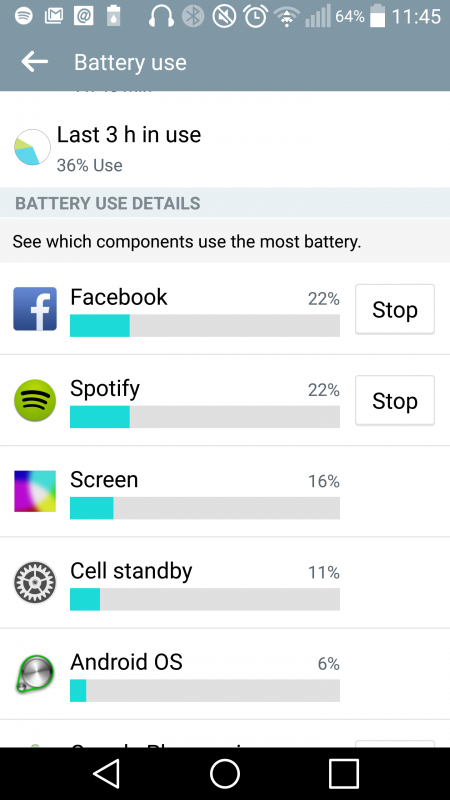Open Last 3 h in use details
The height and width of the screenshot is (800, 450).
(225, 147)
